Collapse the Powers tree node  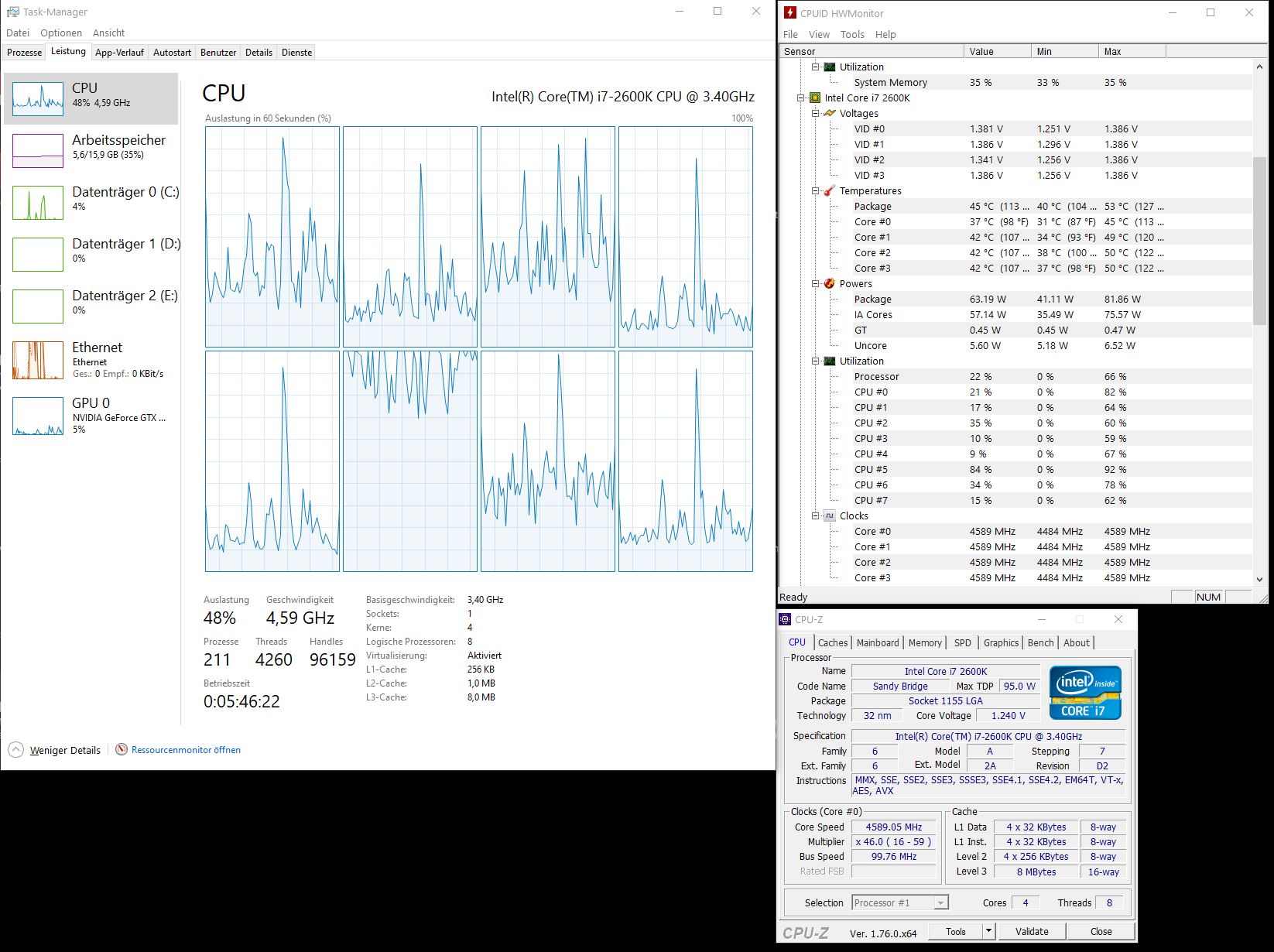815,284
